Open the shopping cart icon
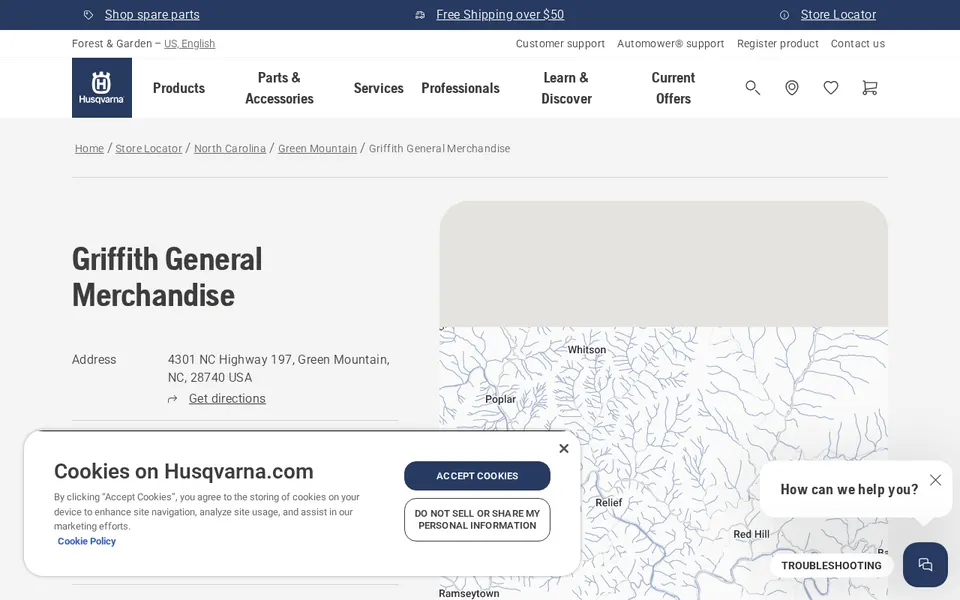Viewport: 960px width, 600px height. point(869,88)
